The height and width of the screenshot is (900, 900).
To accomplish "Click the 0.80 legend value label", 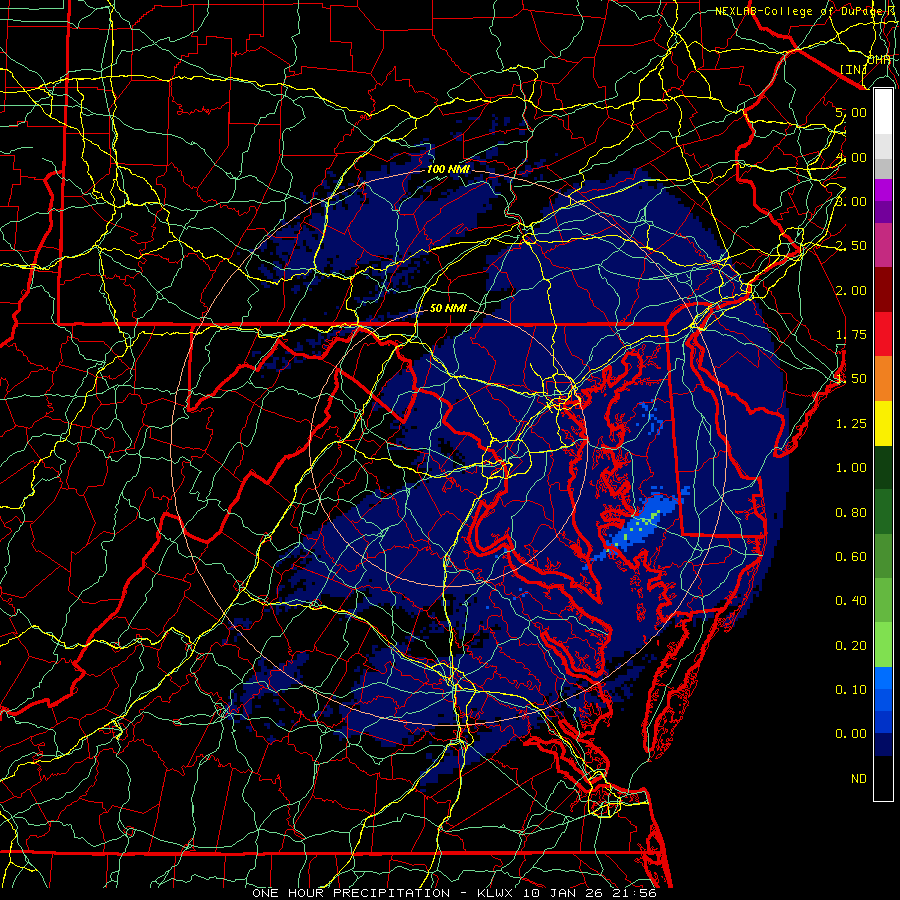I will pos(851,513).
